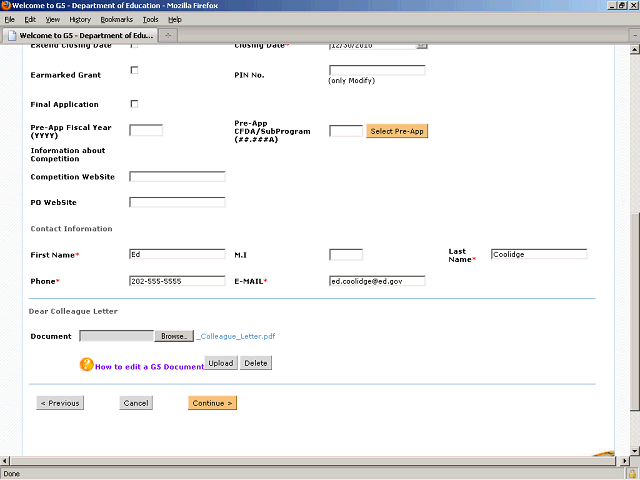Click the PO WebSite field
This screenshot has width=640, height=480.
(177, 202)
